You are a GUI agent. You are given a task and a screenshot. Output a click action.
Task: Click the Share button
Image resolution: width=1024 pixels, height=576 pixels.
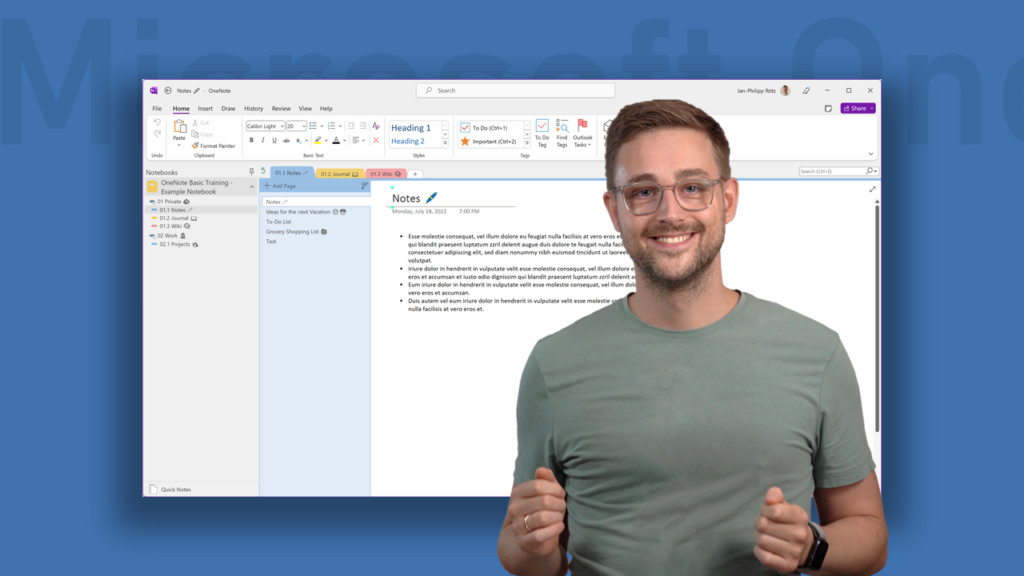857,108
